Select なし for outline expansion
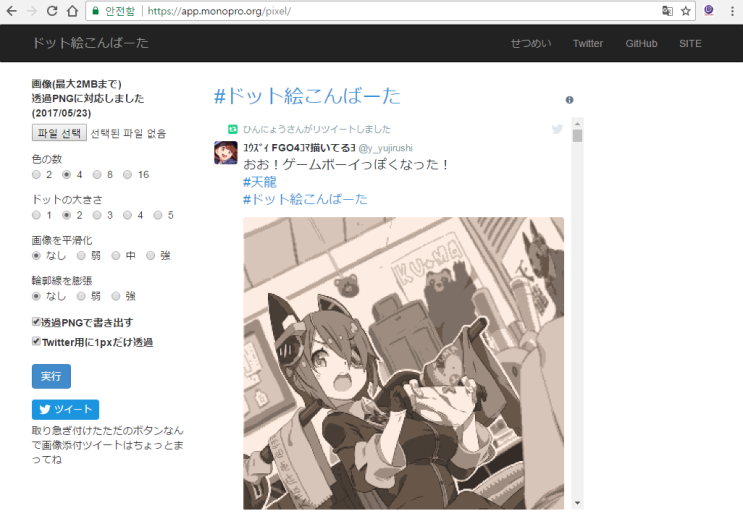 click(x=36, y=296)
